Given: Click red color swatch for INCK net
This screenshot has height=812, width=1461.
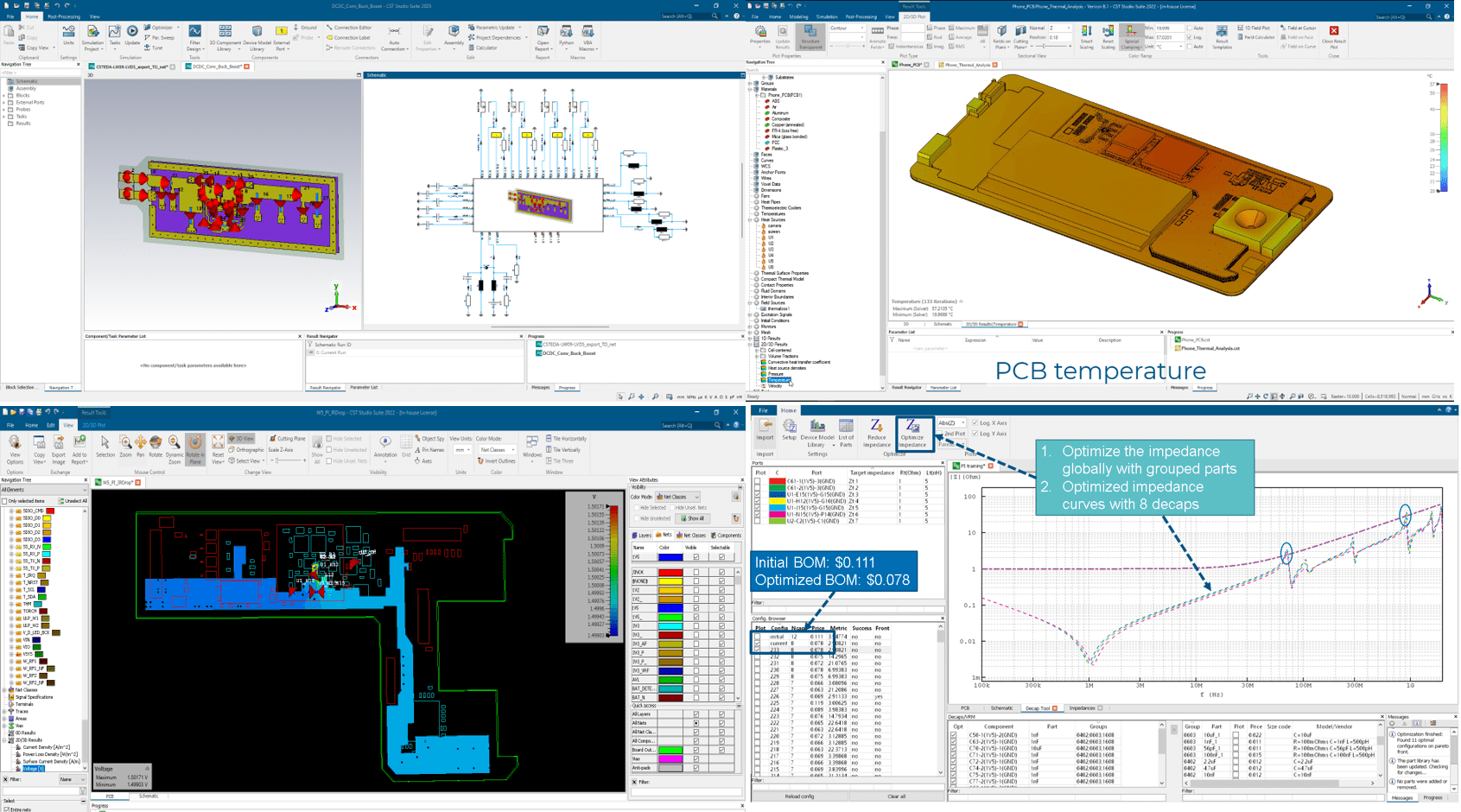Looking at the screenshot, I should pos(670,572).
